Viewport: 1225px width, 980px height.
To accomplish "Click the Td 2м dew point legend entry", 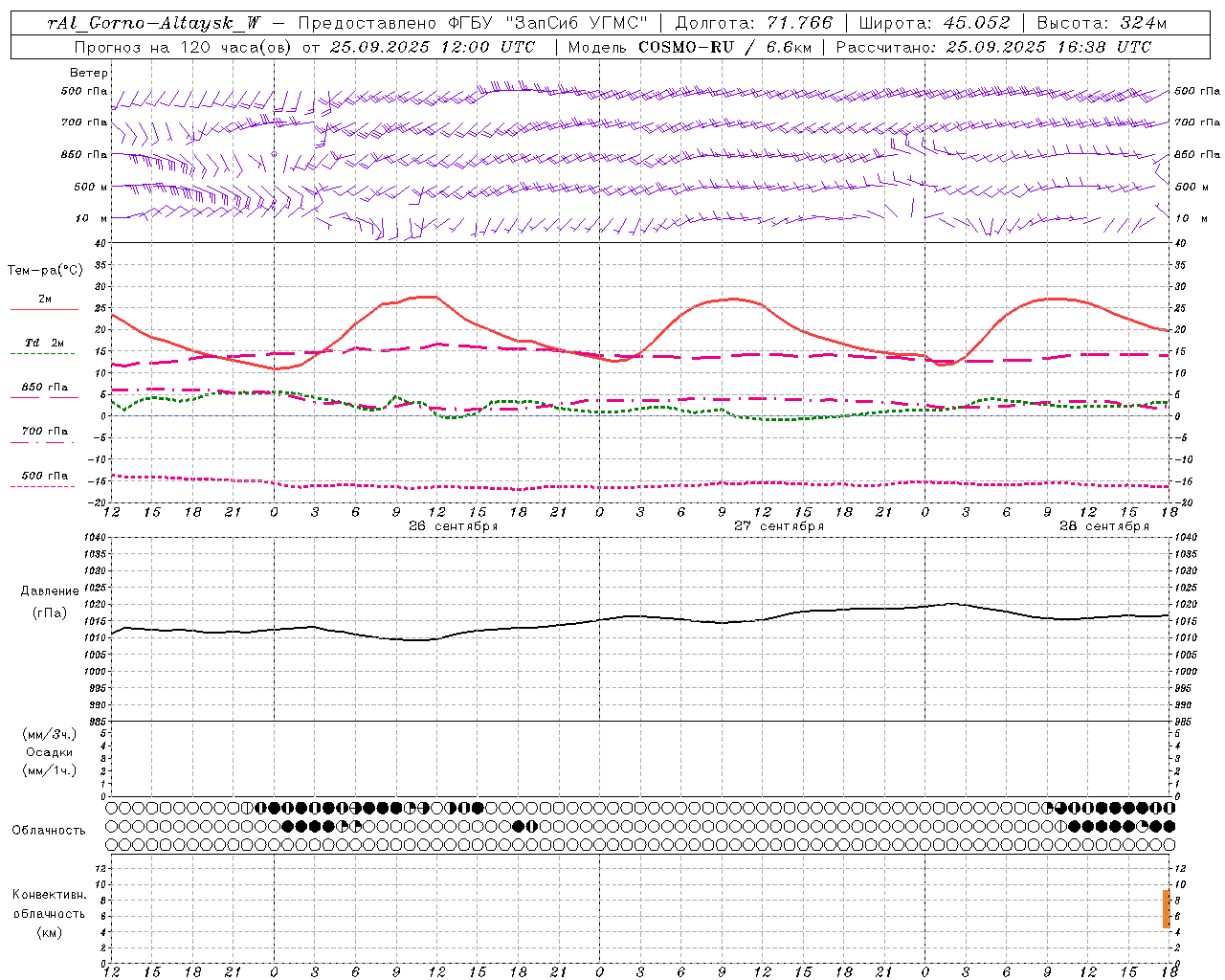I will tap(45, 343).
